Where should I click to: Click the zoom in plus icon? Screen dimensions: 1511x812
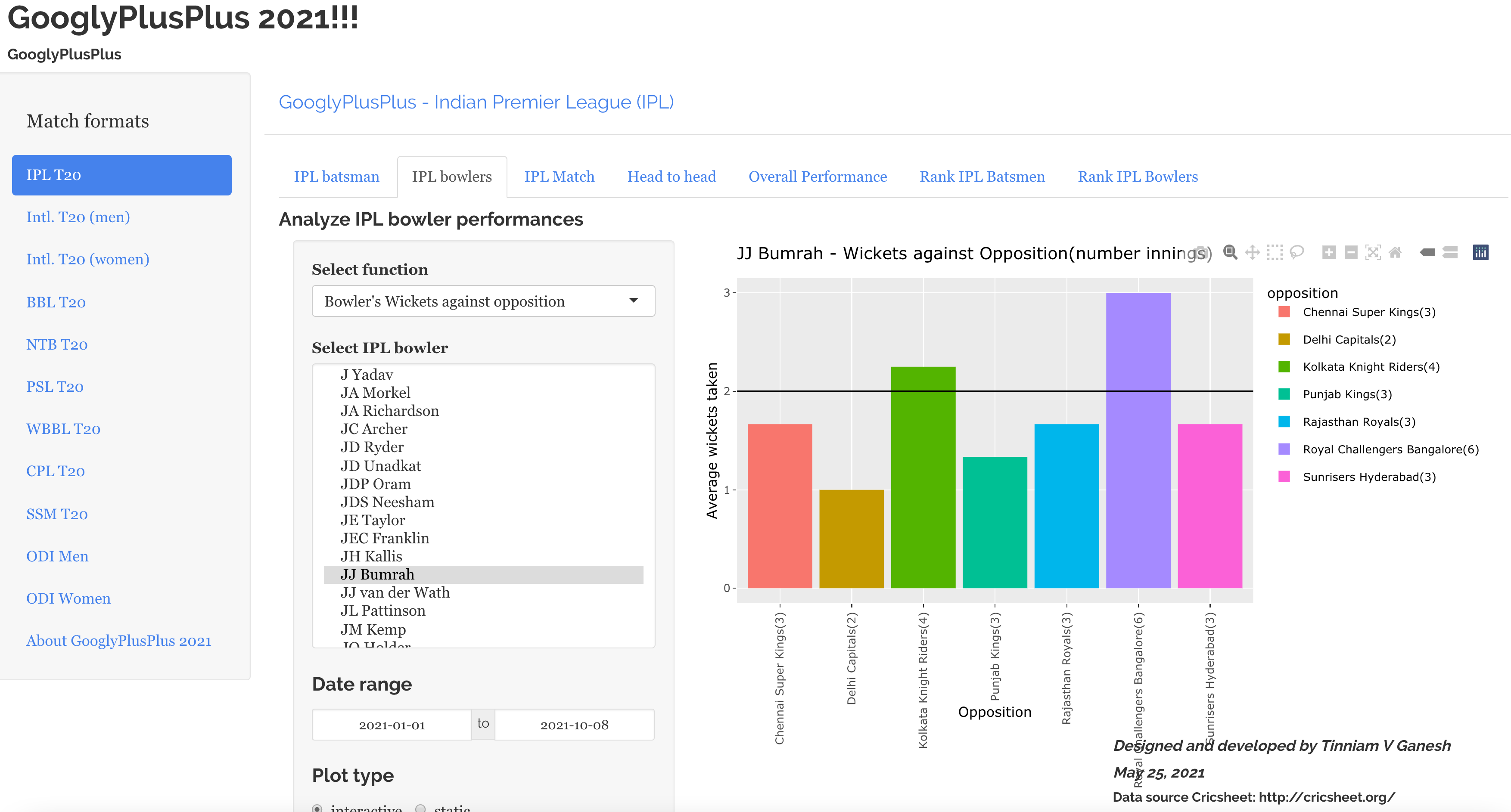point(1329,253)
